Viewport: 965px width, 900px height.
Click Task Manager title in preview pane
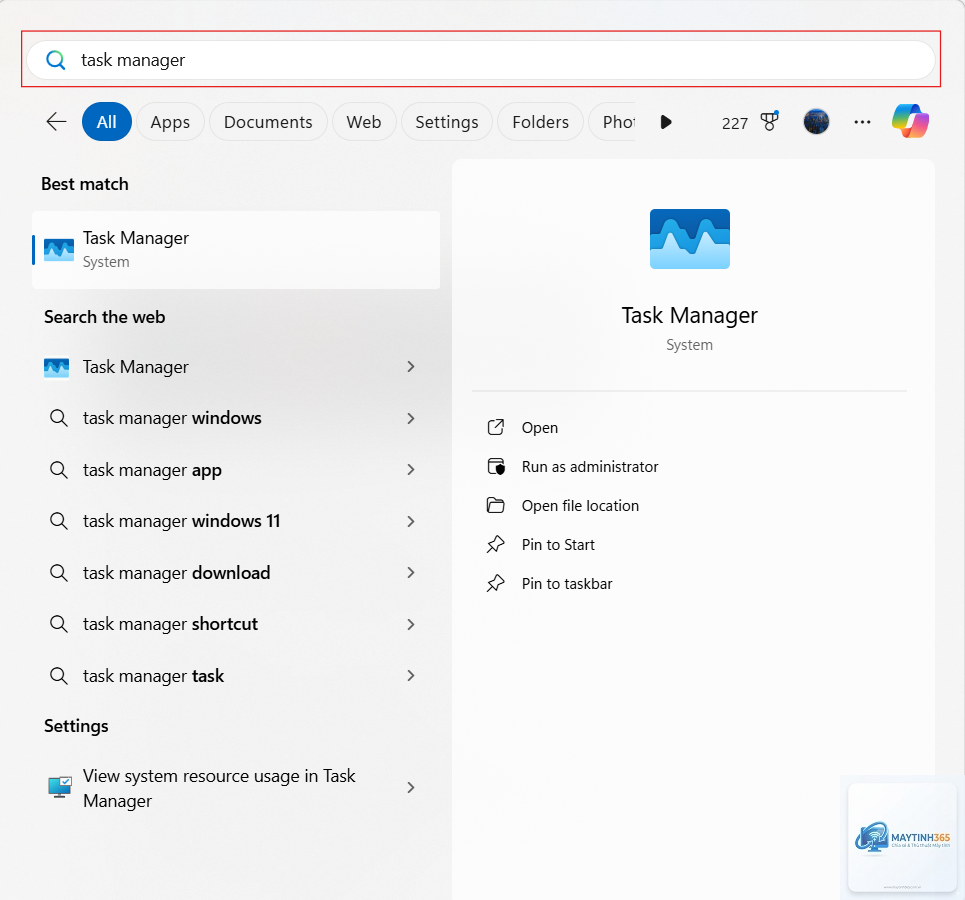click(689, 315)
